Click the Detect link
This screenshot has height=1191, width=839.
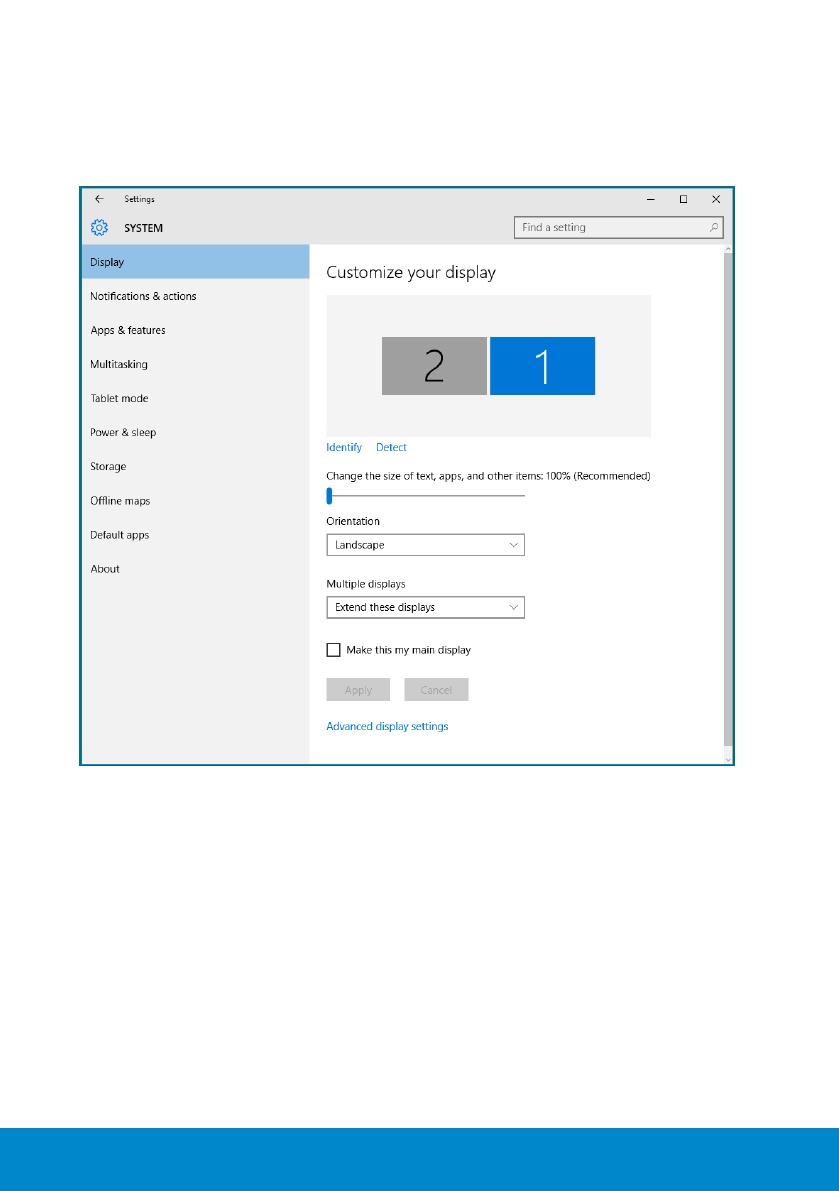coord(391,447)
